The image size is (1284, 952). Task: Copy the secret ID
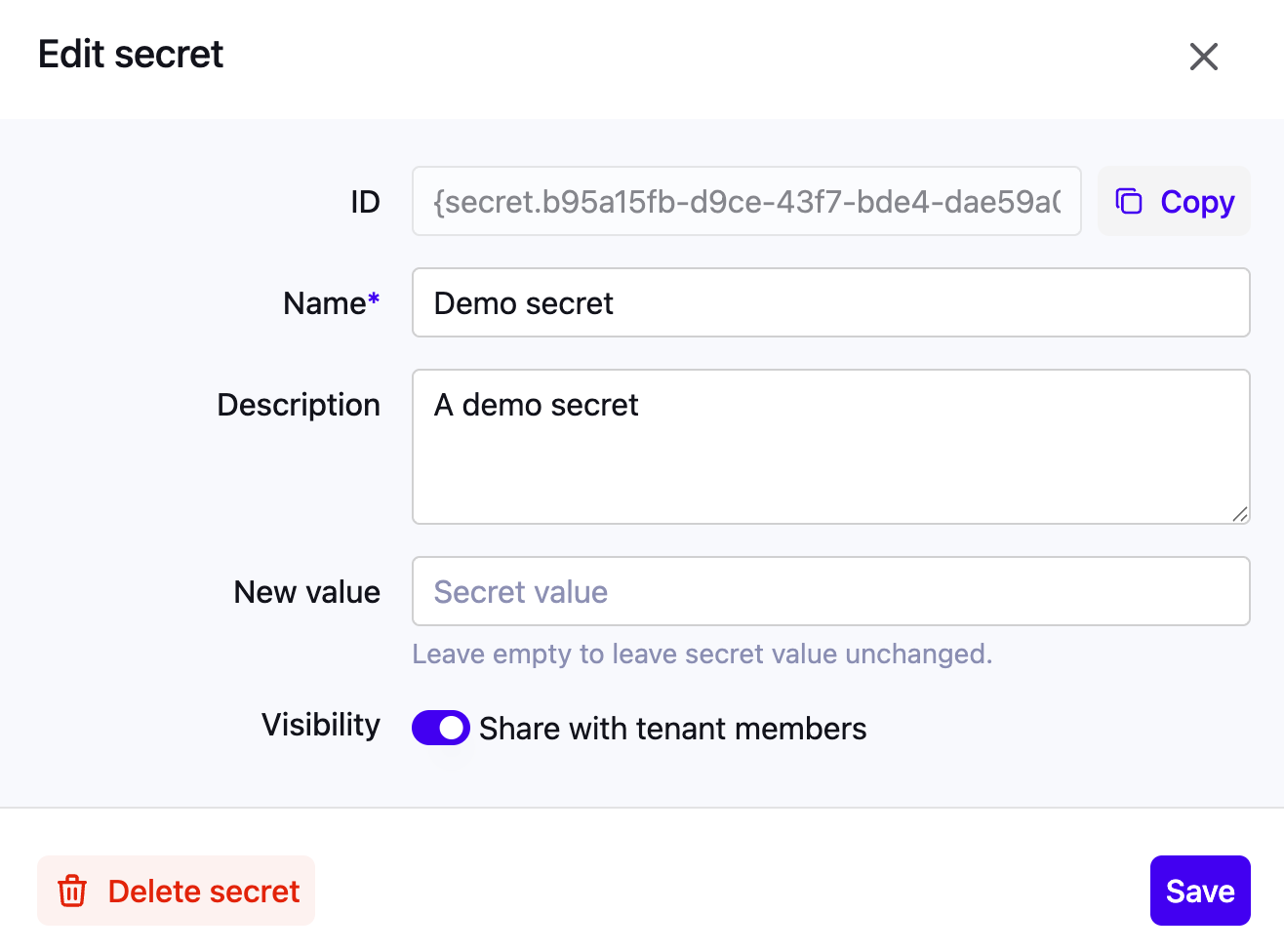point(1174,201)
